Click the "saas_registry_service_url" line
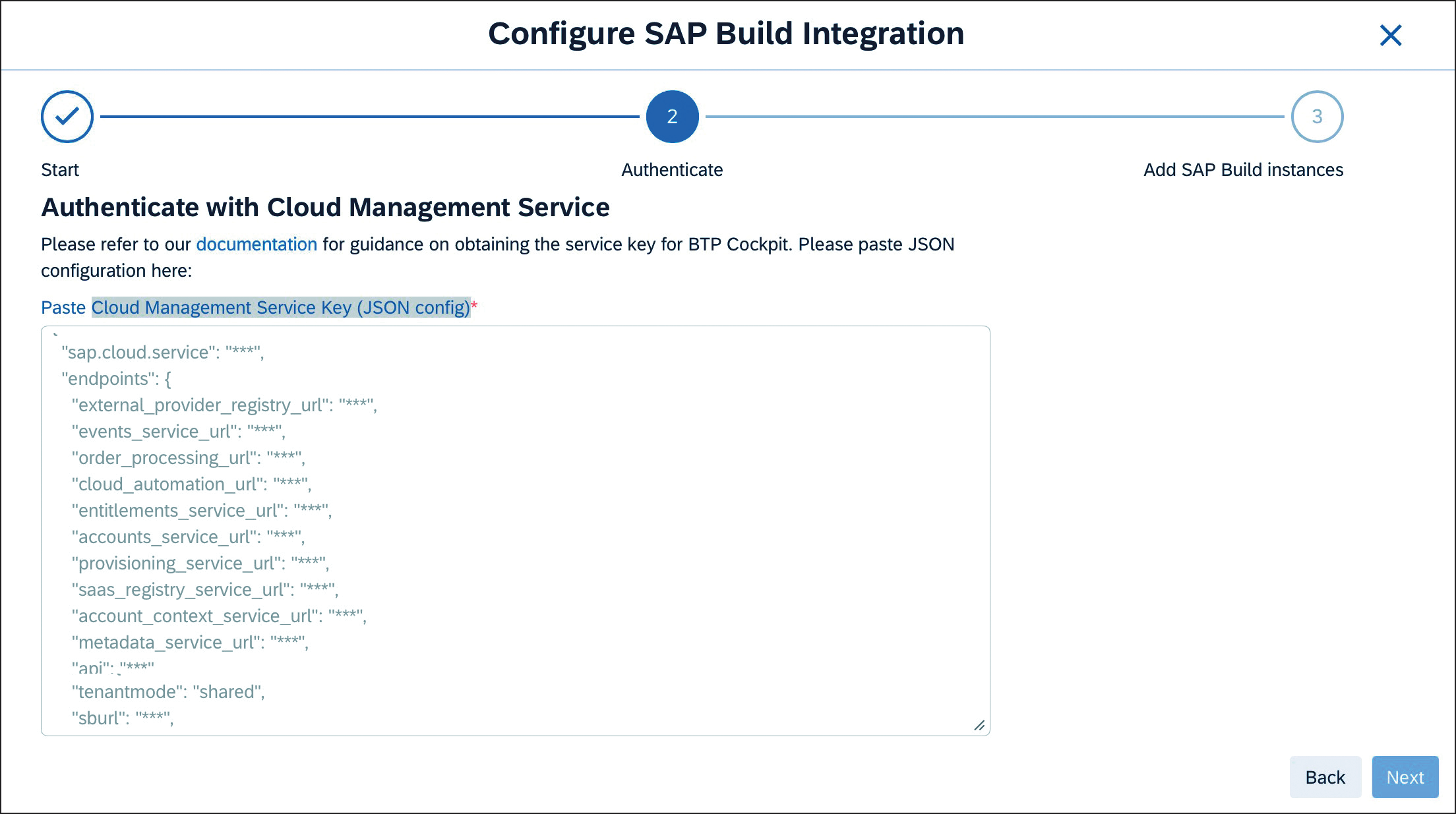This screenshot has height=814, width=1456. click(x=204, y=590)
